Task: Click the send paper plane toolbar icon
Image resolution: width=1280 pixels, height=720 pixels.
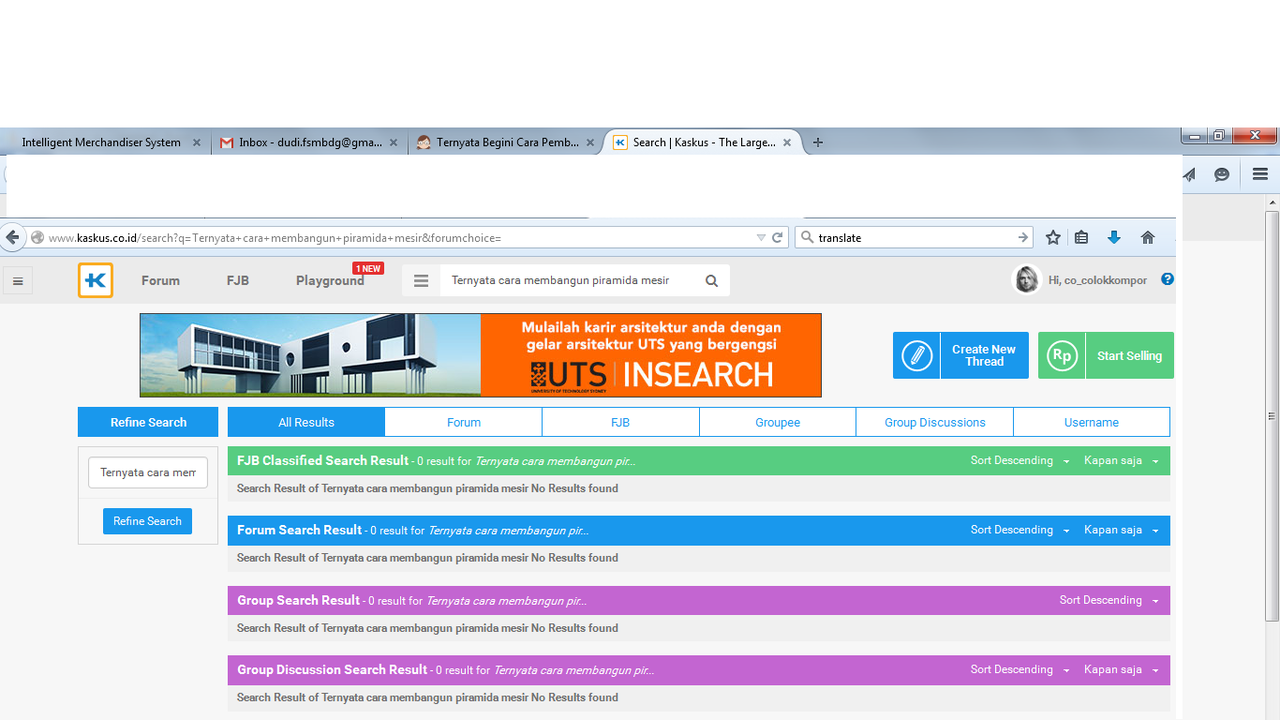Action: pyautogui.click(x=1190, y=174)
